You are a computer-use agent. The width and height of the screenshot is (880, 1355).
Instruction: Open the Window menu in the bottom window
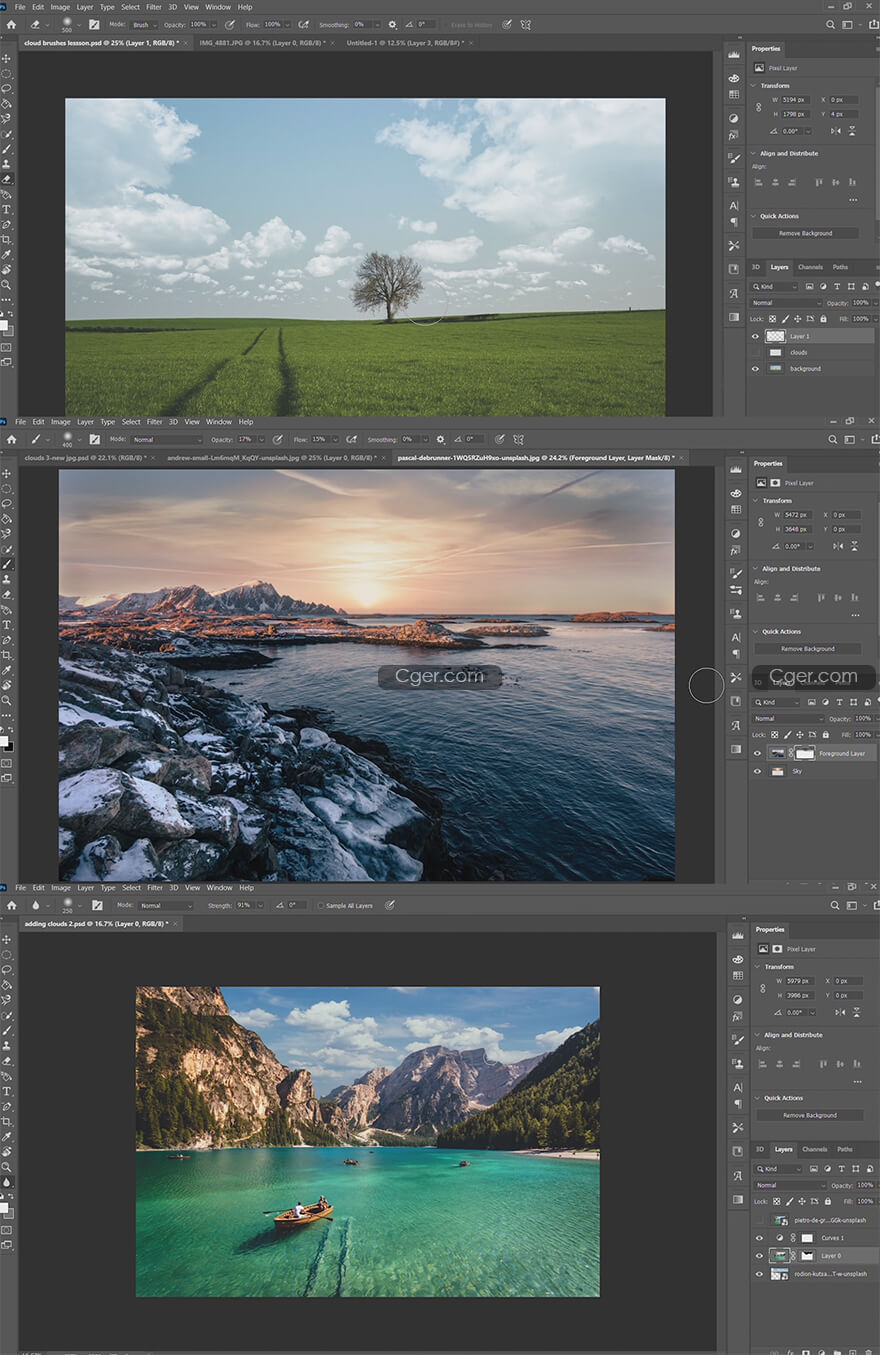point(219,888)
